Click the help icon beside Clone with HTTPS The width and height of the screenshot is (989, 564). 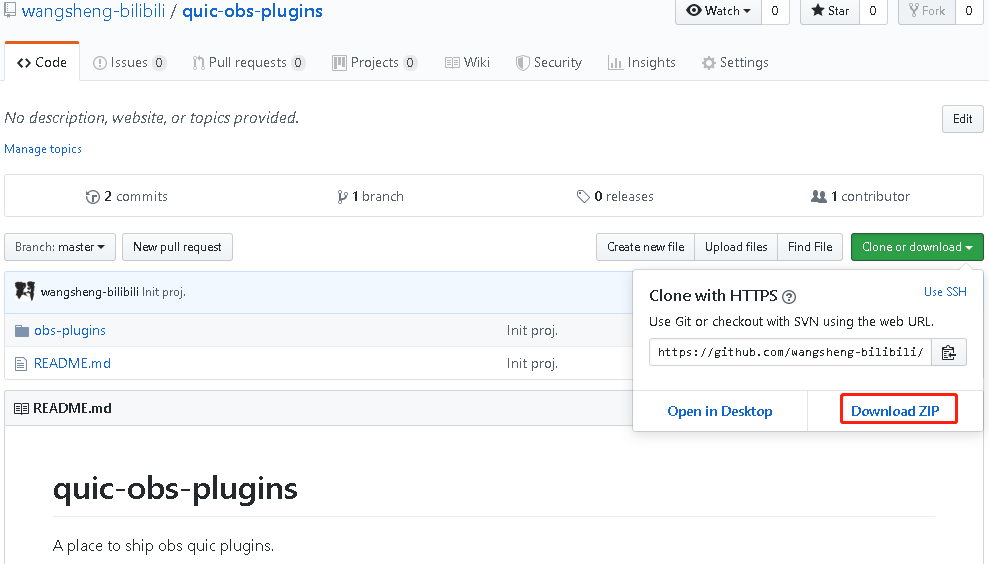click(x=789, y=297)
